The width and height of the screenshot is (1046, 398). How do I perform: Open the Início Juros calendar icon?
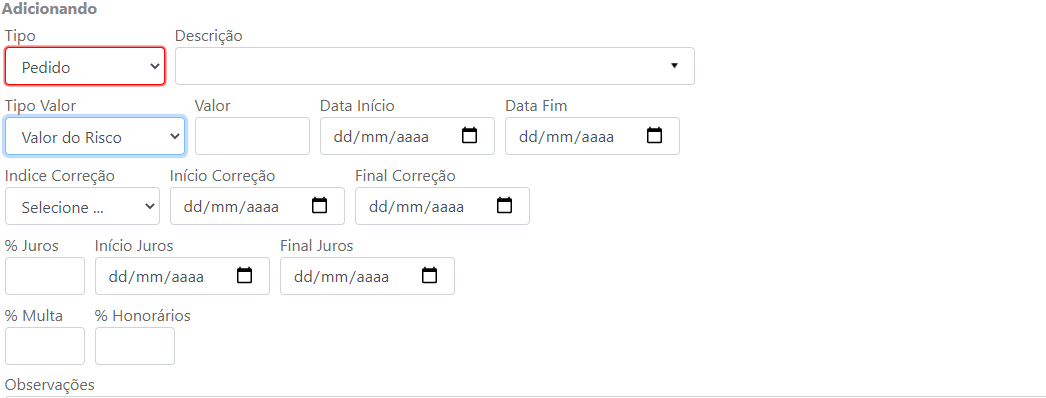245,276
